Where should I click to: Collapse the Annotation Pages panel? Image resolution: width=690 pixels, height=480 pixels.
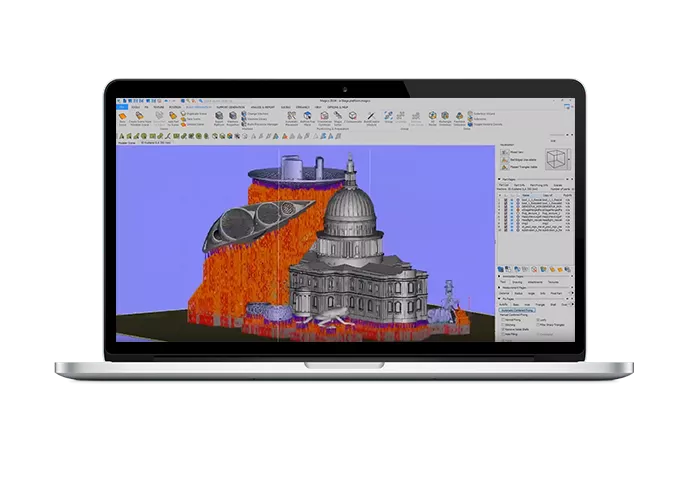click(x=499, y=276)
